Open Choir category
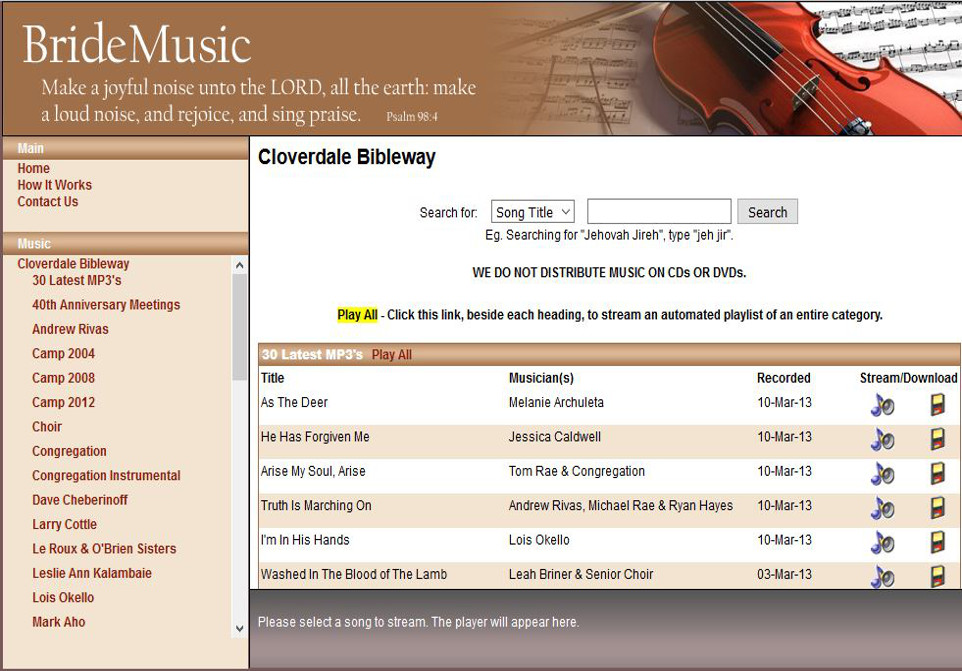962x671 pixels. point(47,427)
